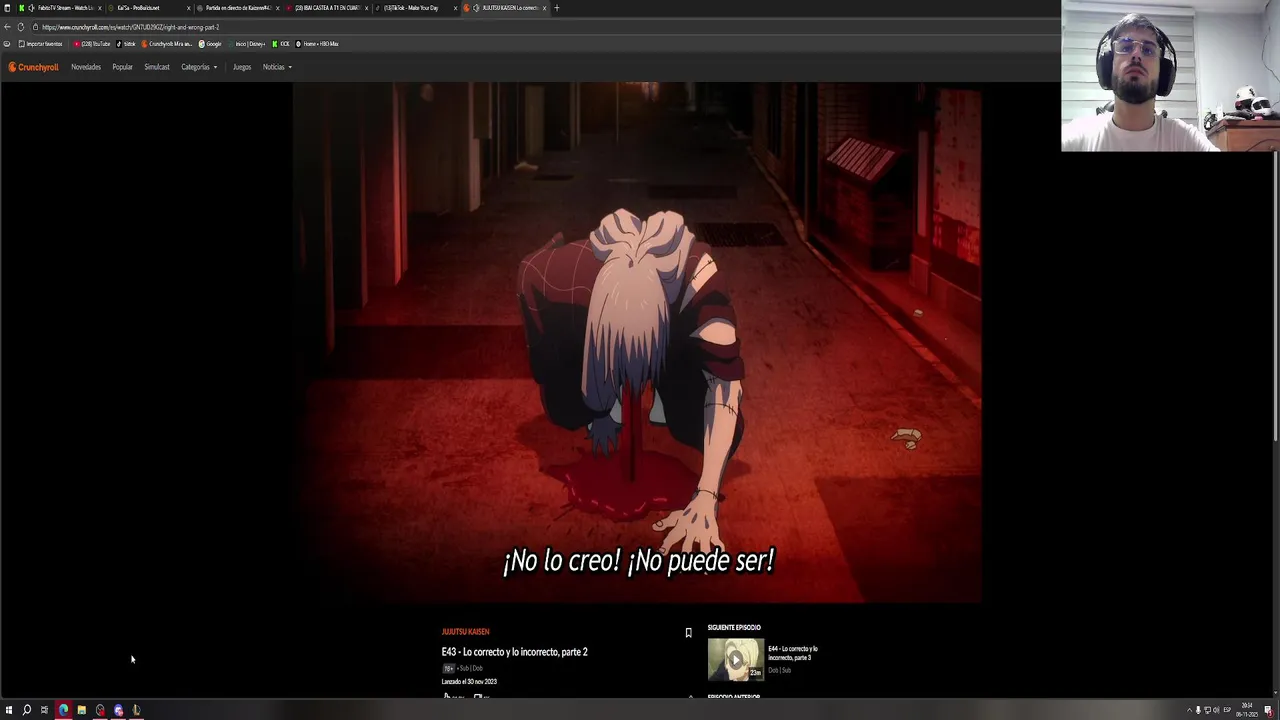
Task: Switch to the Kai'Sa ProBuilds tab
Action: (148, 8)
